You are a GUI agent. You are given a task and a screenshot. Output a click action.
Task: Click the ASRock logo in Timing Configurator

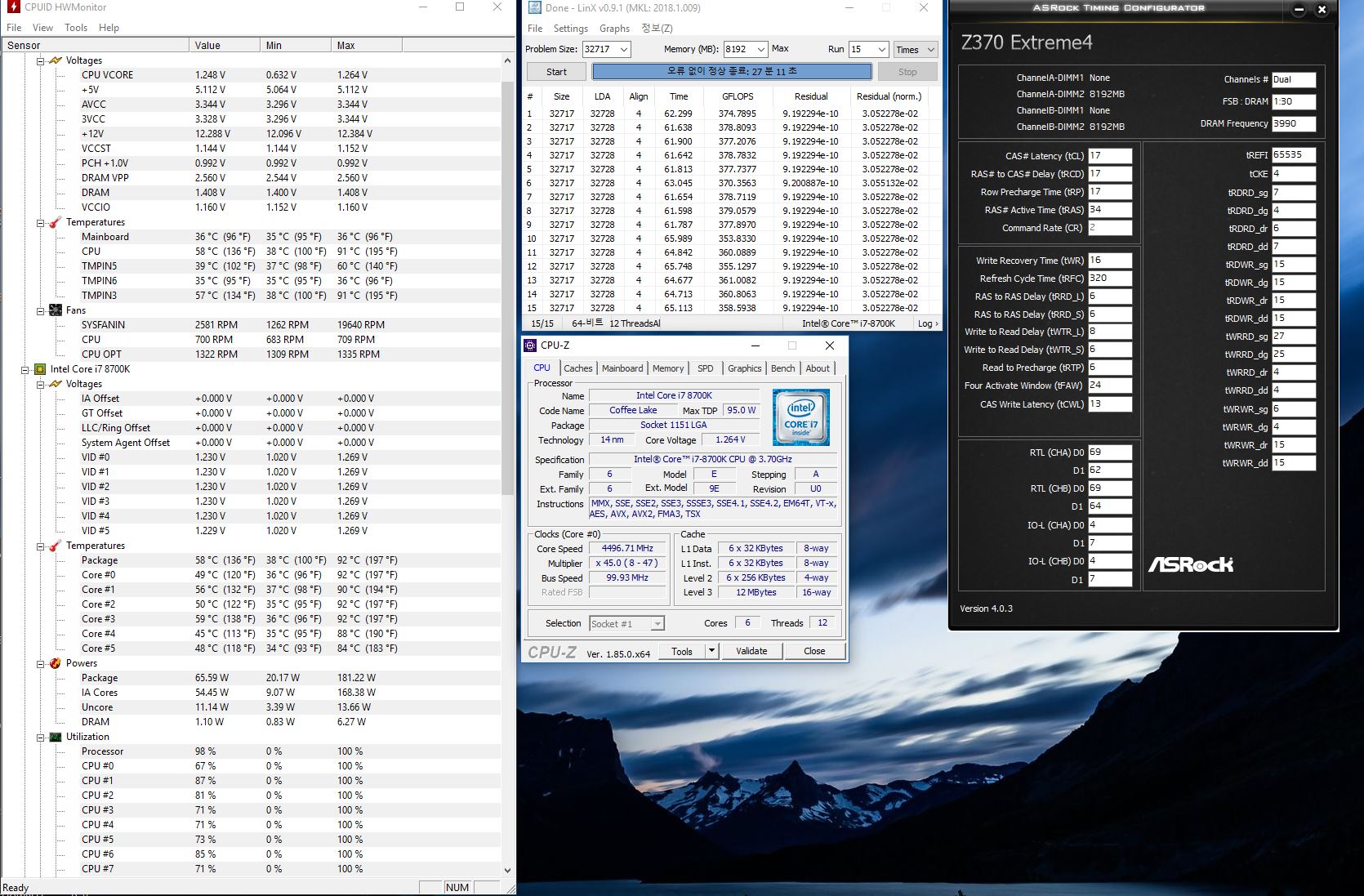(1190, 564)
